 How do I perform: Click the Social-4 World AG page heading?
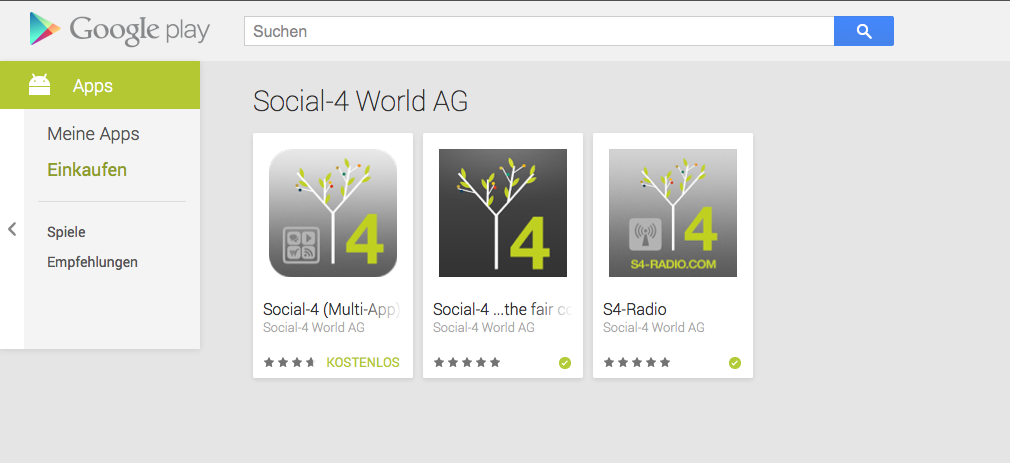(x=361, y=101)
